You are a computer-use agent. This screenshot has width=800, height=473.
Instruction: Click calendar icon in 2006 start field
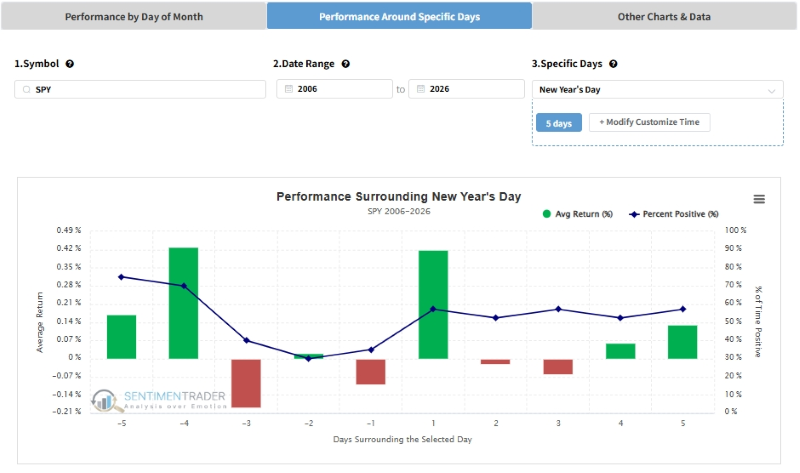(x=289, y=89)
